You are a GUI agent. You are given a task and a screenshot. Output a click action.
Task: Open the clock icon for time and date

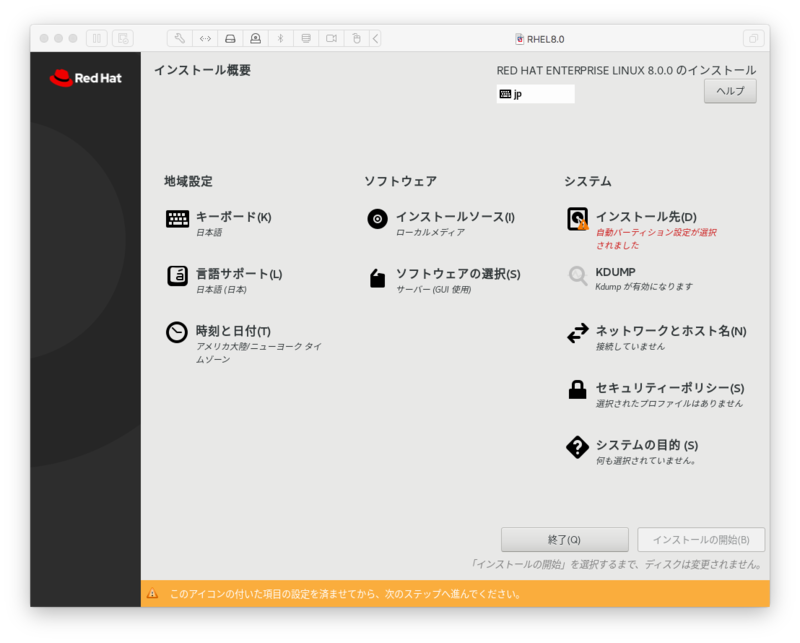pyautogui.click(x=177, y=332)
